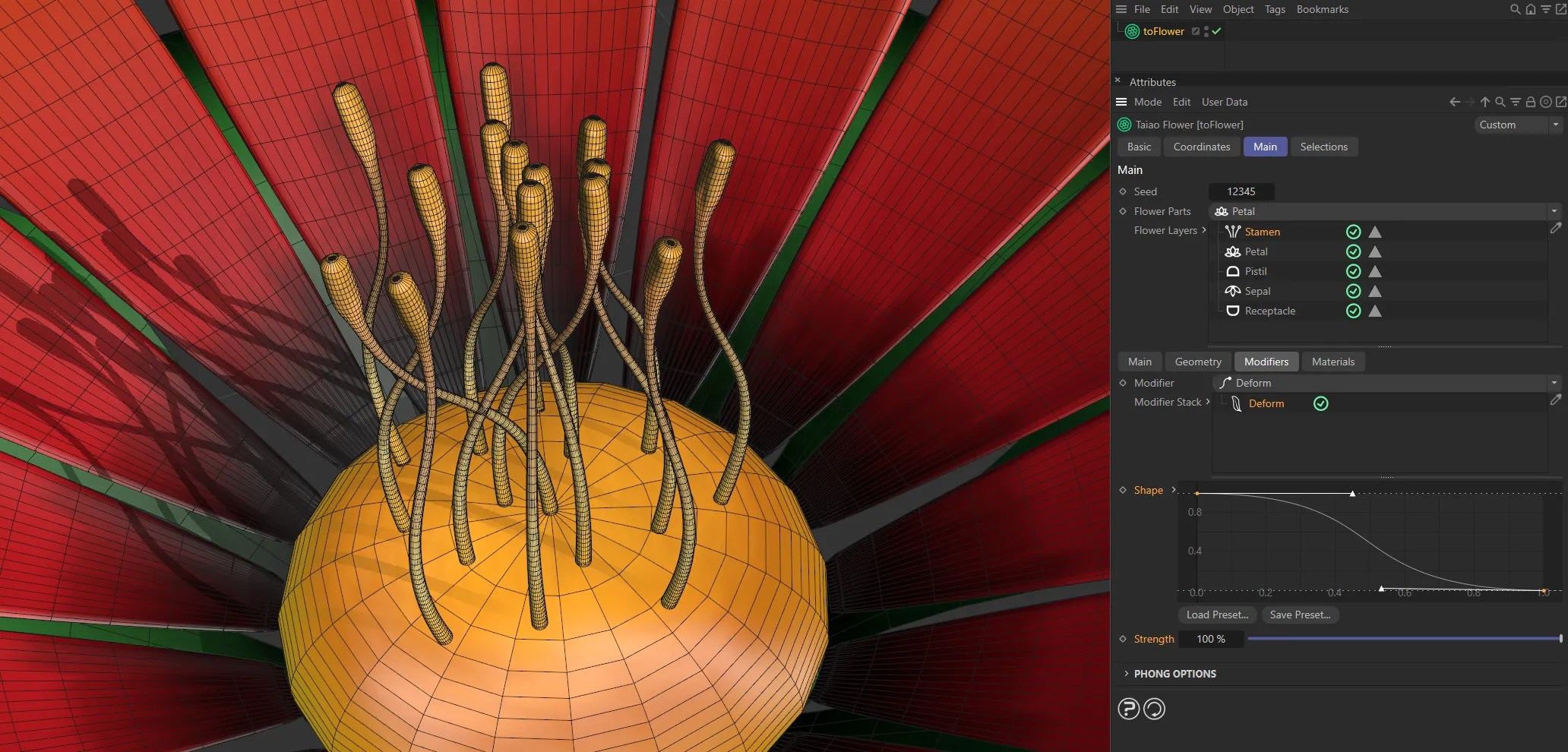
Task: Disable the Deform modifier checkmark
Action: (x=1320, y=403)
